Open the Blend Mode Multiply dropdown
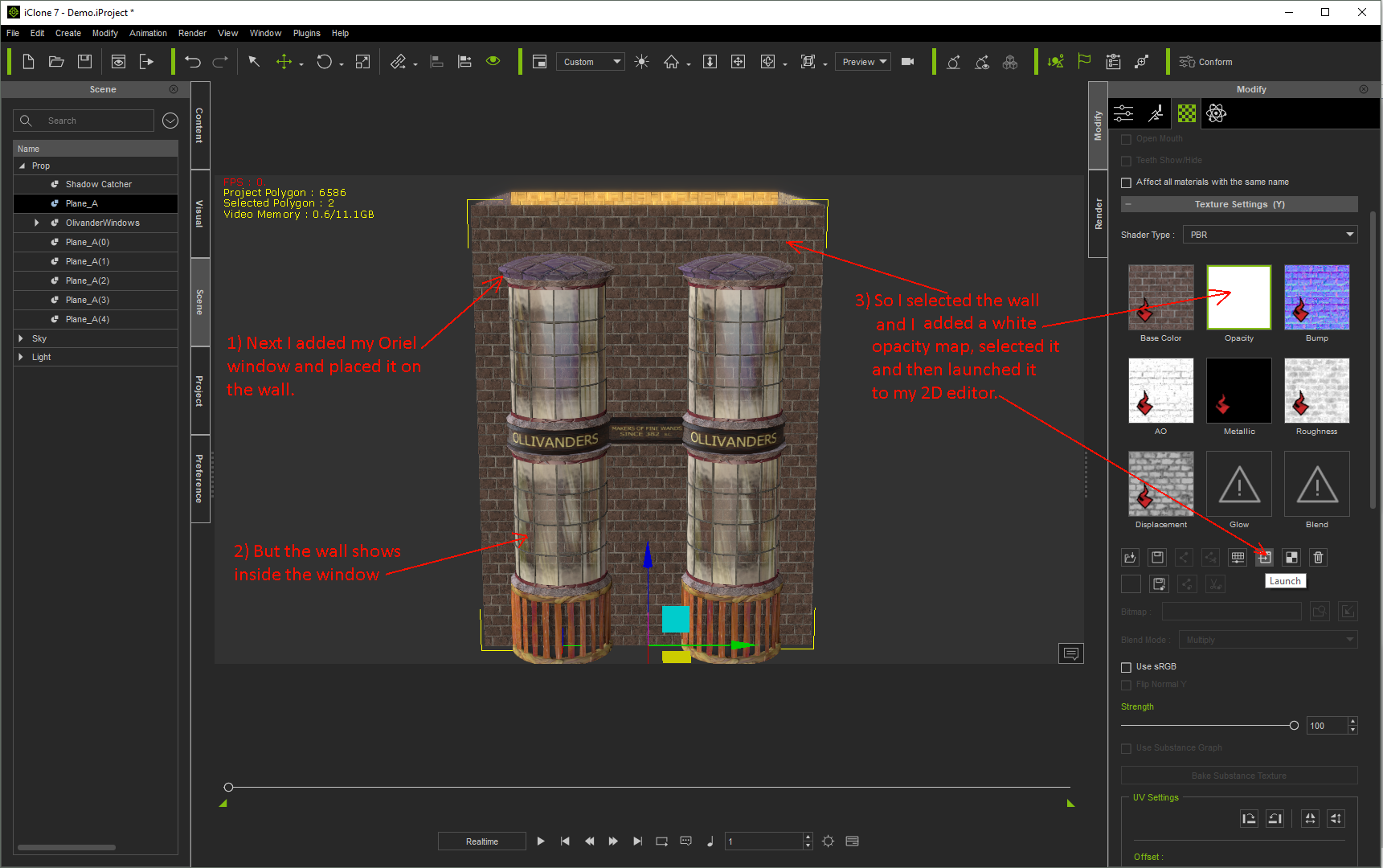1383x868 pixels. click(x=1268, y=640)
